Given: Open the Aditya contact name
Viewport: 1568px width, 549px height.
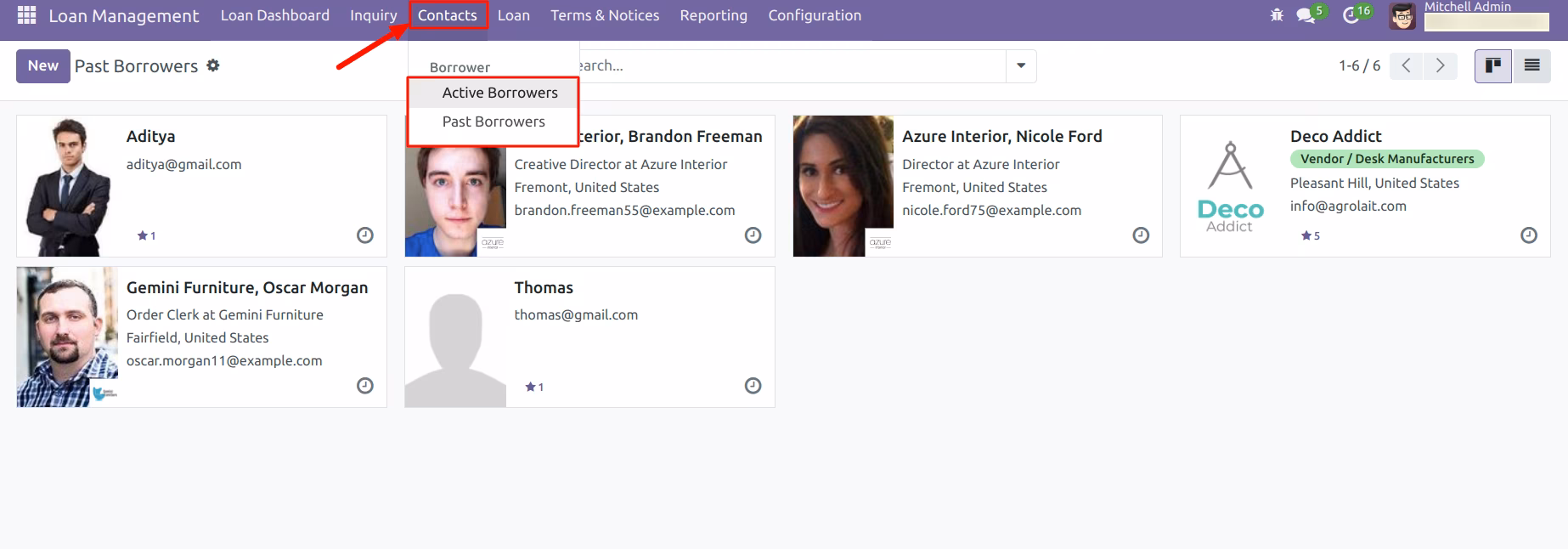Looking at the screenshot, I should [x=151, y=136].
